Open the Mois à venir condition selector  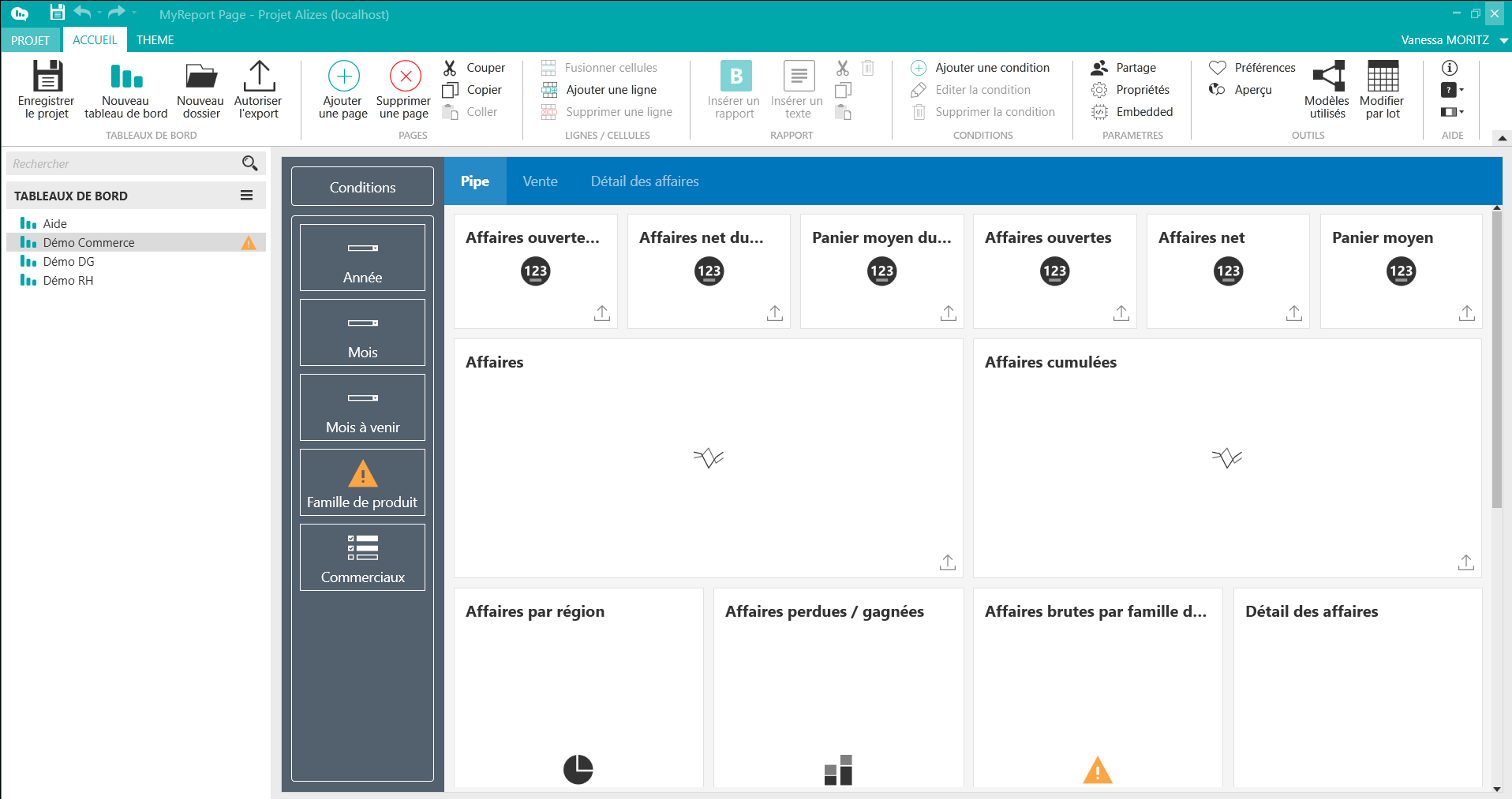362,407
